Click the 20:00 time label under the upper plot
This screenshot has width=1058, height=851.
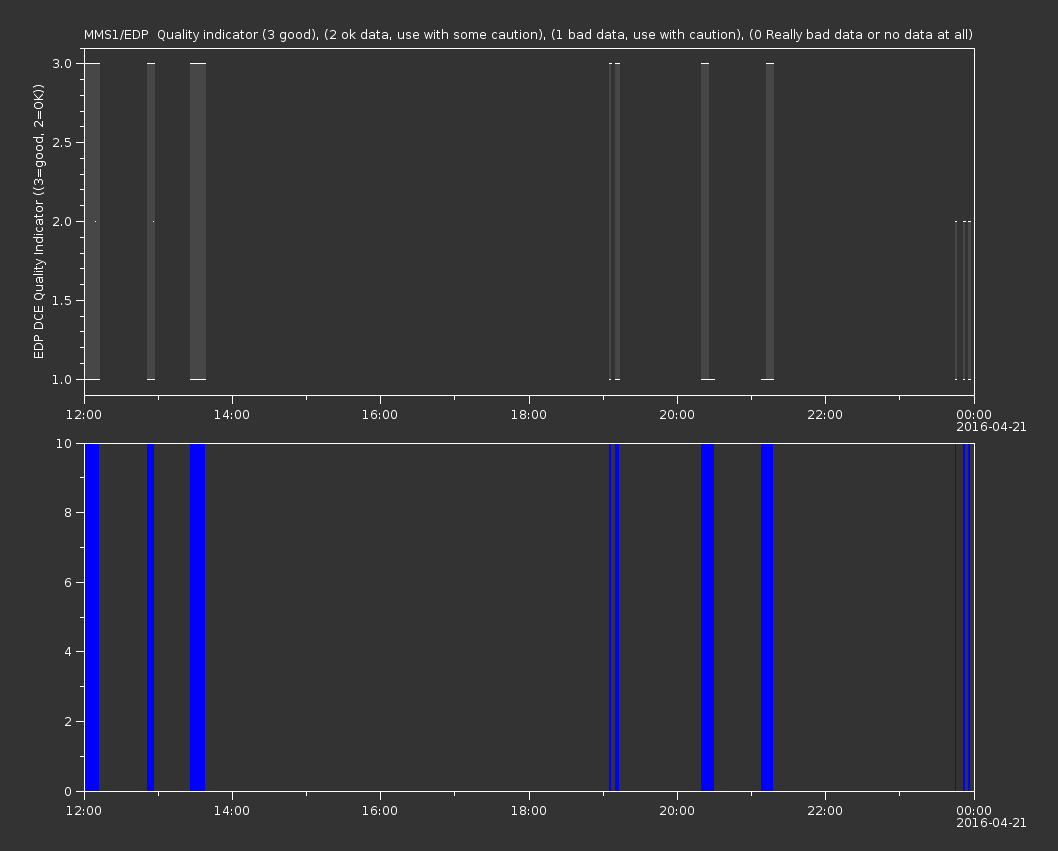click(x=677, y=414)
